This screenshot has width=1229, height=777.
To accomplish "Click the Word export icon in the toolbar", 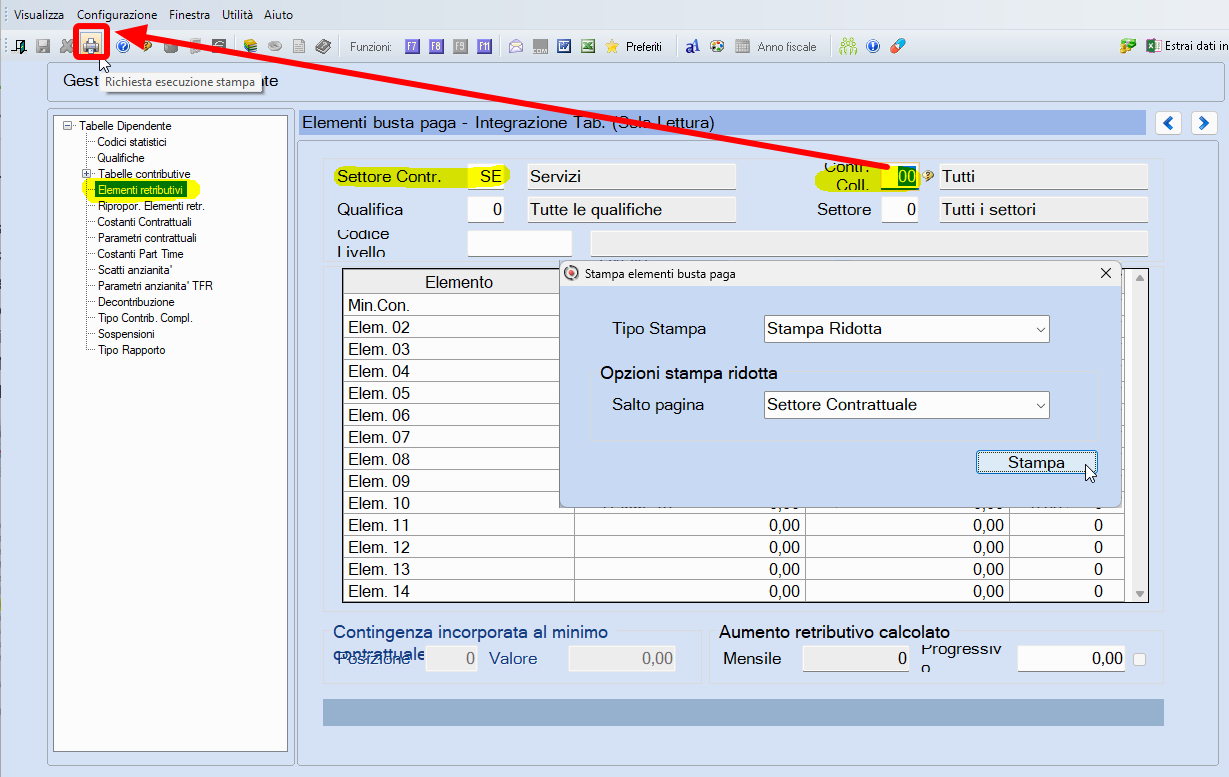I will pyautogui.click(x=564, y=46).
